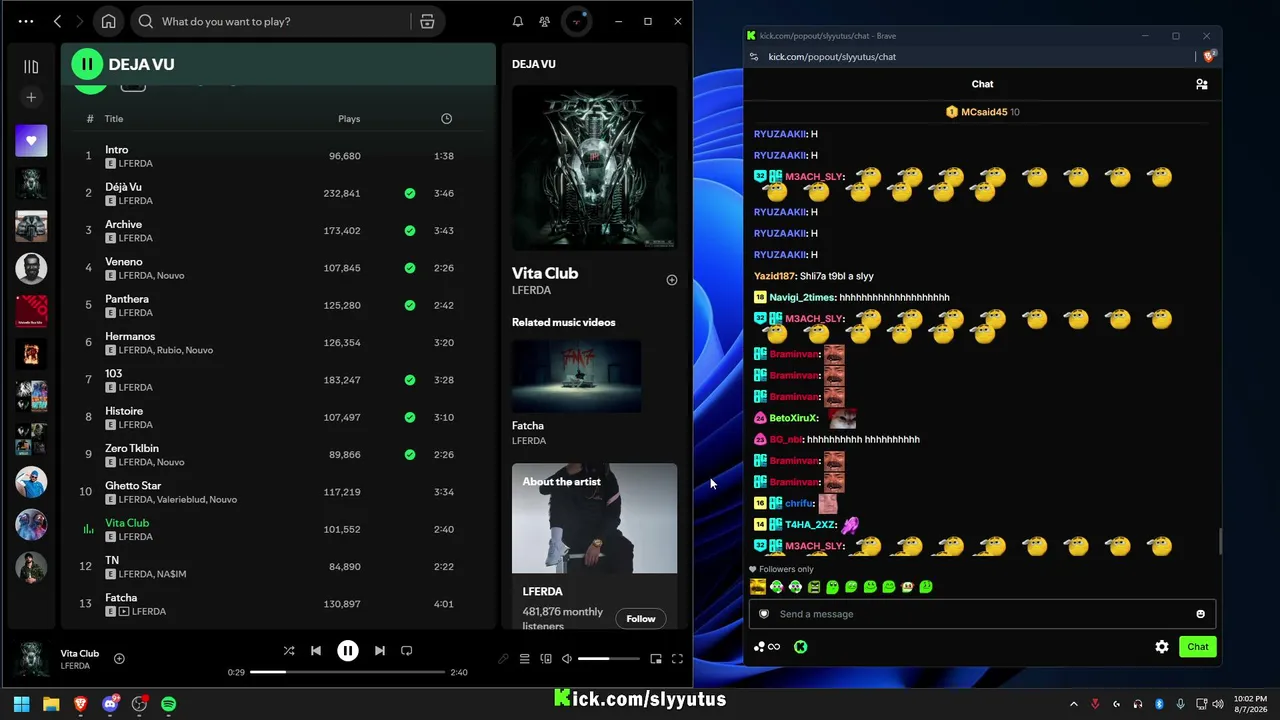Add Vita Club to Liked Songs in the player bar
Viewport: 1280px width, 720px height.
coord(119,658)
